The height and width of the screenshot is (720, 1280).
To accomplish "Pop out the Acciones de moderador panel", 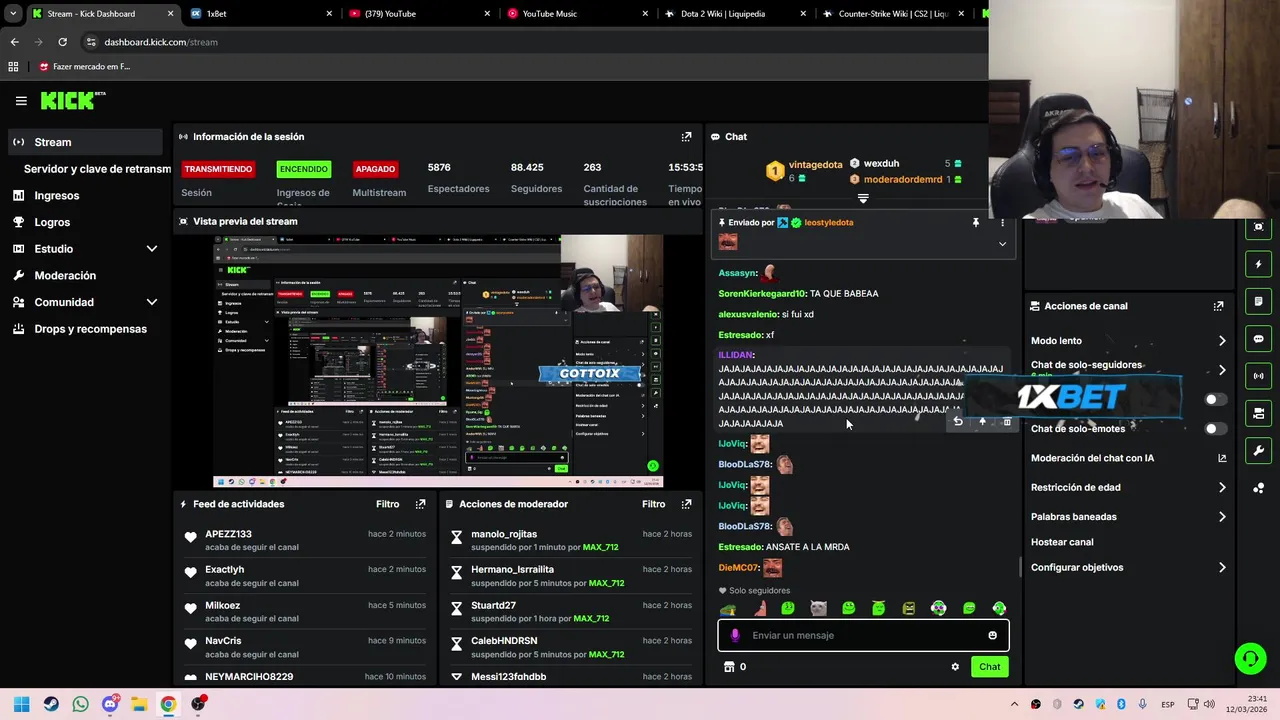I will pos(686,504).
